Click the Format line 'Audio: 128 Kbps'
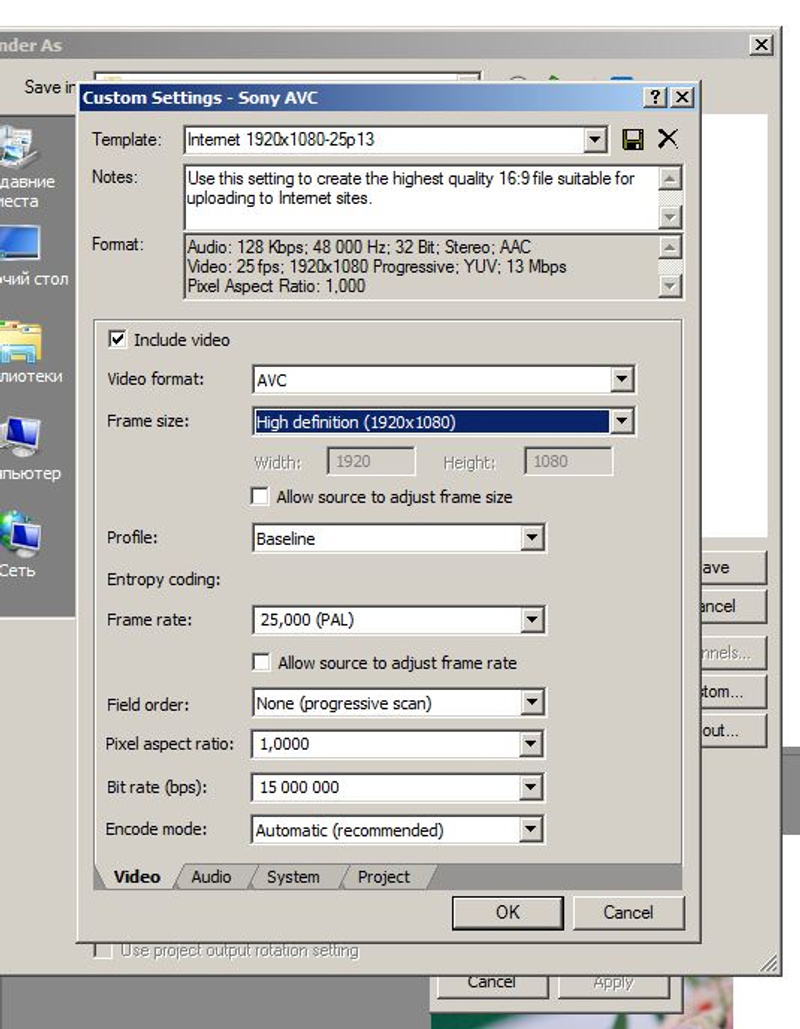 tap(359, 247)
